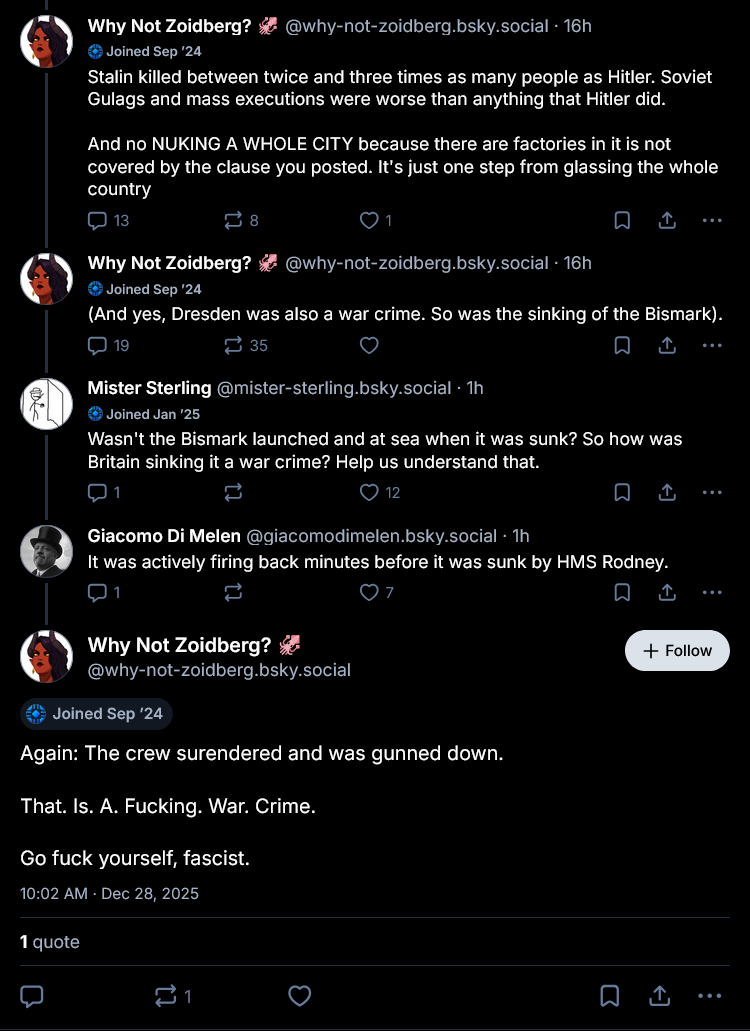Open more options on main post footer

[709, 996]
